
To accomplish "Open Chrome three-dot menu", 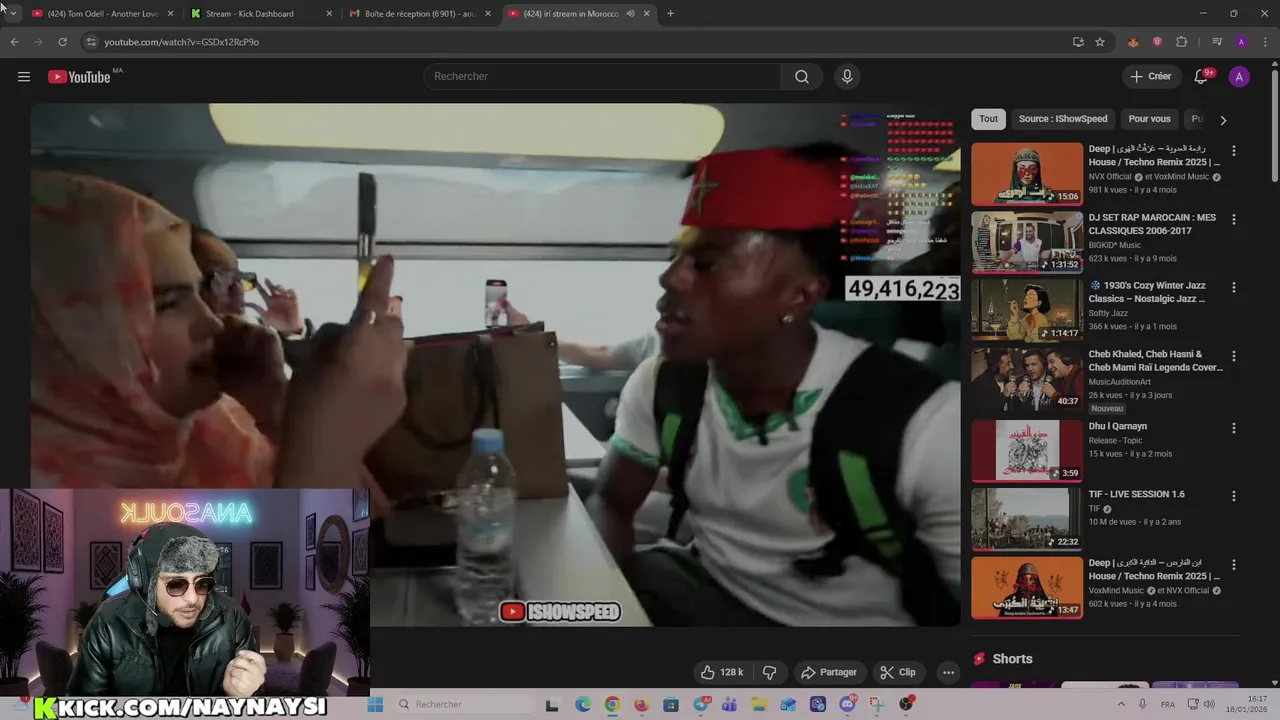I will [1265, 42].
